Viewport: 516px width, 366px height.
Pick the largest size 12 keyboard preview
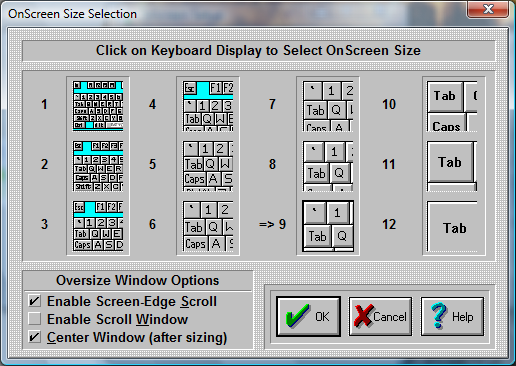[x=452, y=226]
